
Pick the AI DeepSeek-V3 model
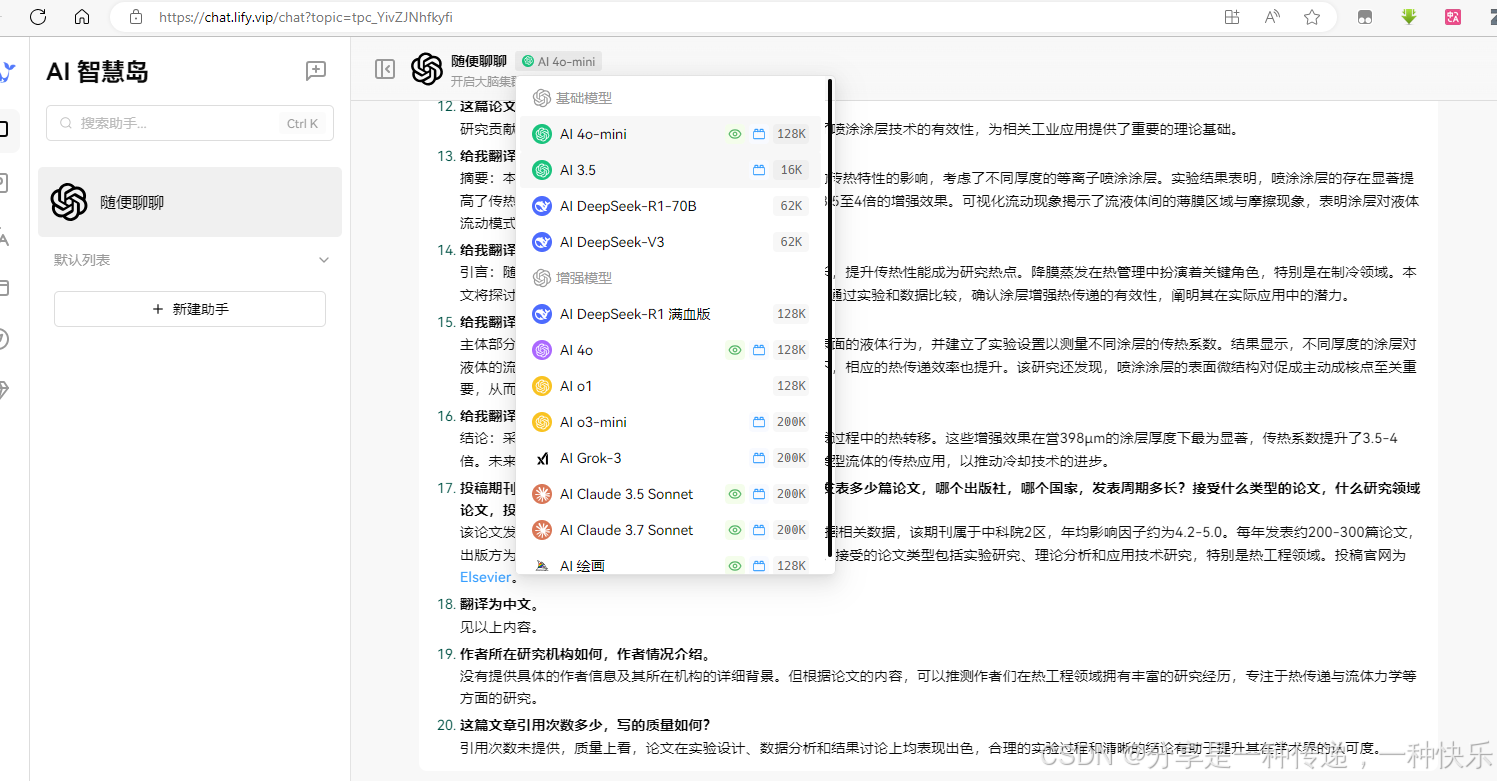670,242
